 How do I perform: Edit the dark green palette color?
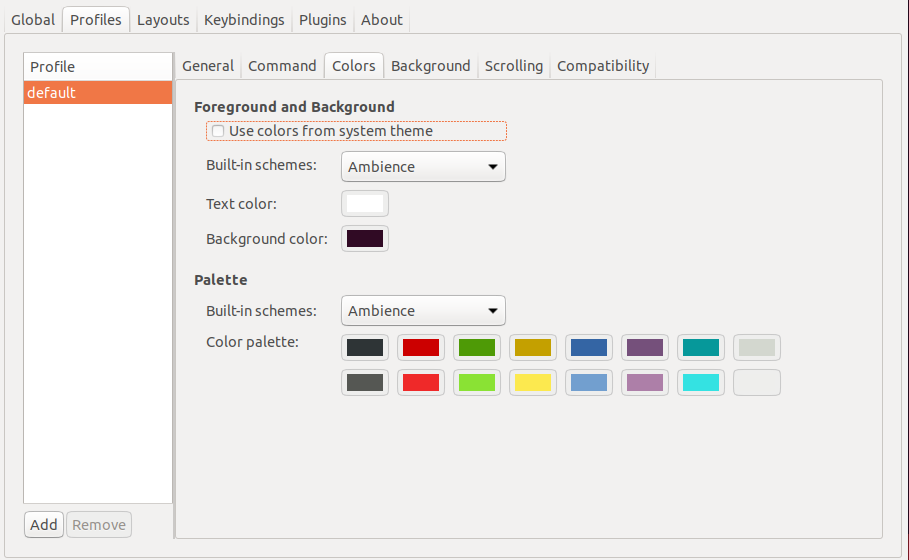[x=477, y=348]
